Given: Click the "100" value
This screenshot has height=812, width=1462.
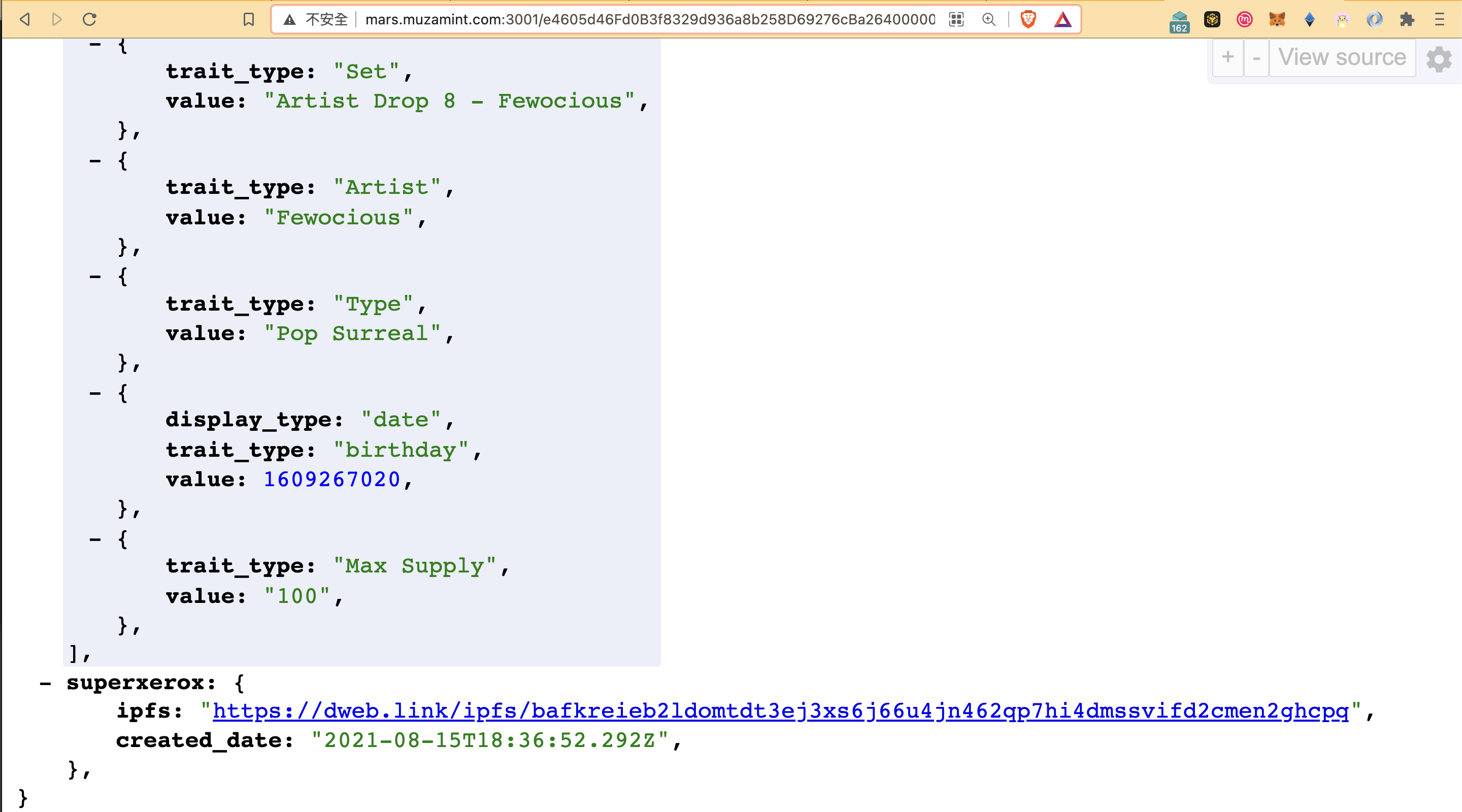Looking at the screenshot, I should click(297, 596).
